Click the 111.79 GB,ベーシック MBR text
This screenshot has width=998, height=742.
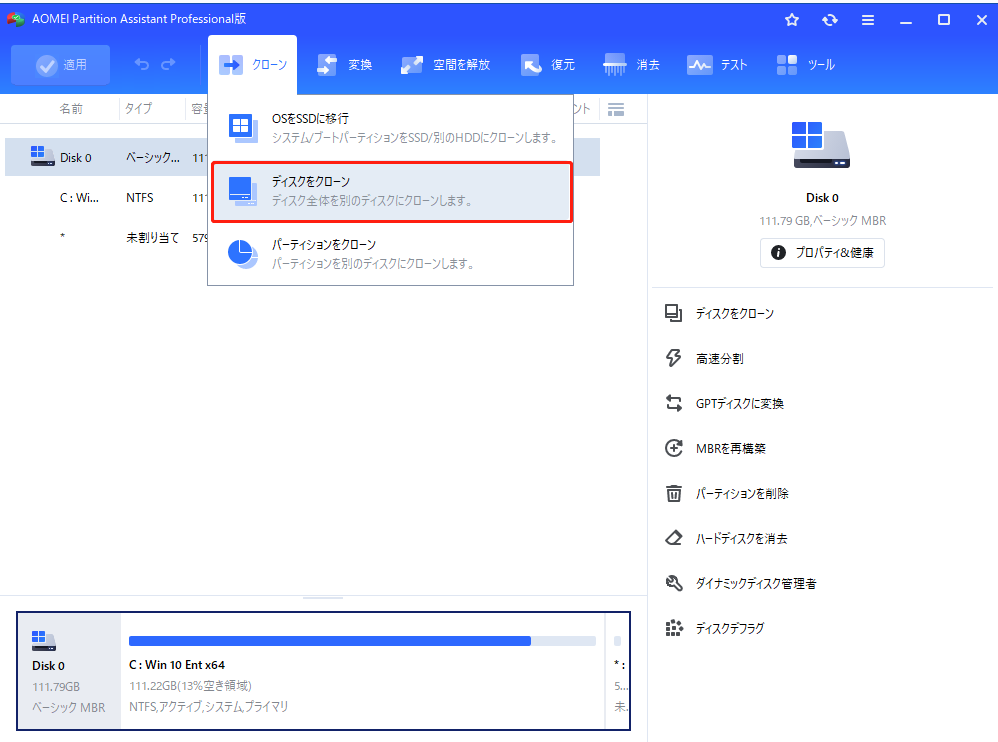[822, 221]
